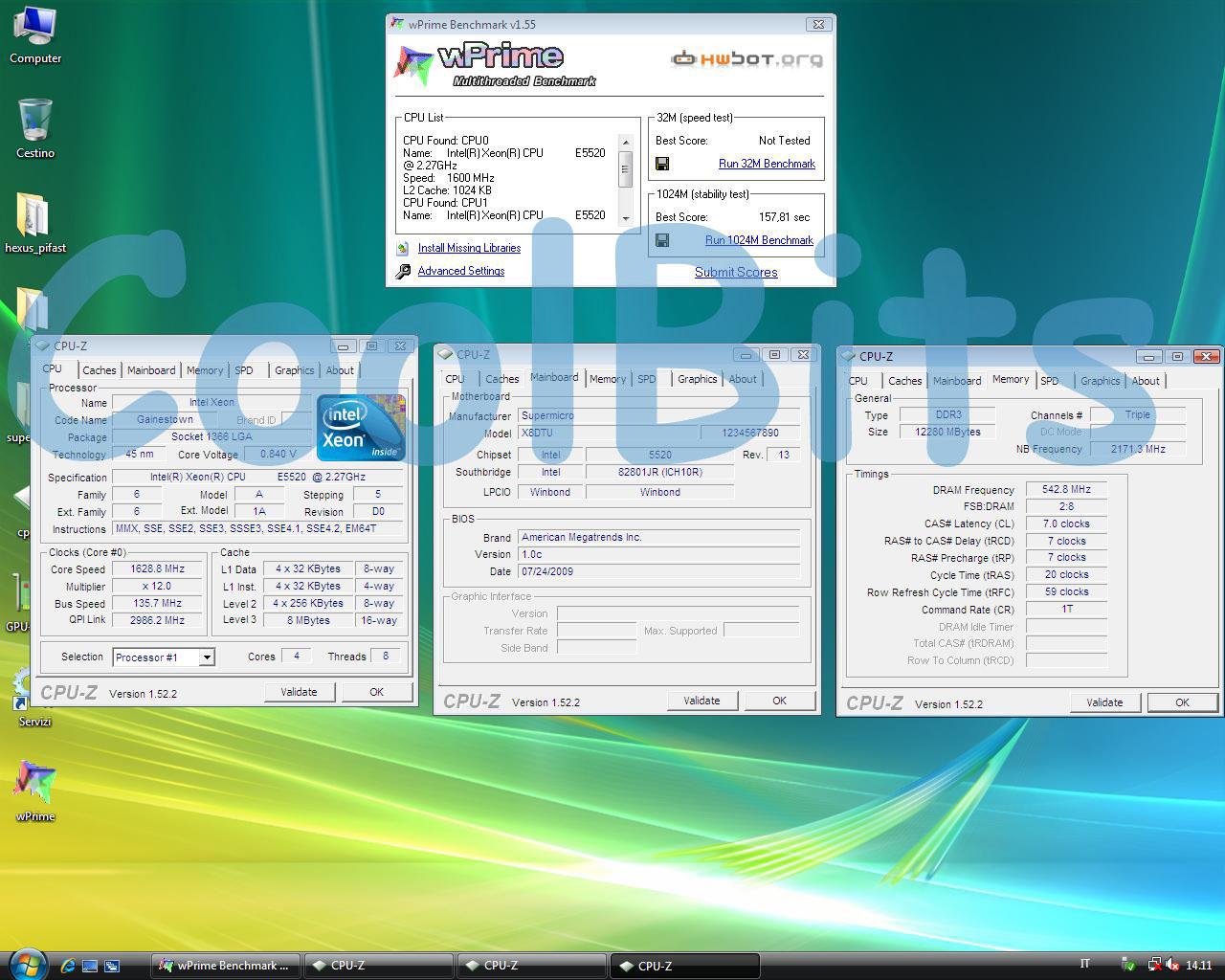
Task: Run the 1024M Benchmark link
Action: click(759, 240)
